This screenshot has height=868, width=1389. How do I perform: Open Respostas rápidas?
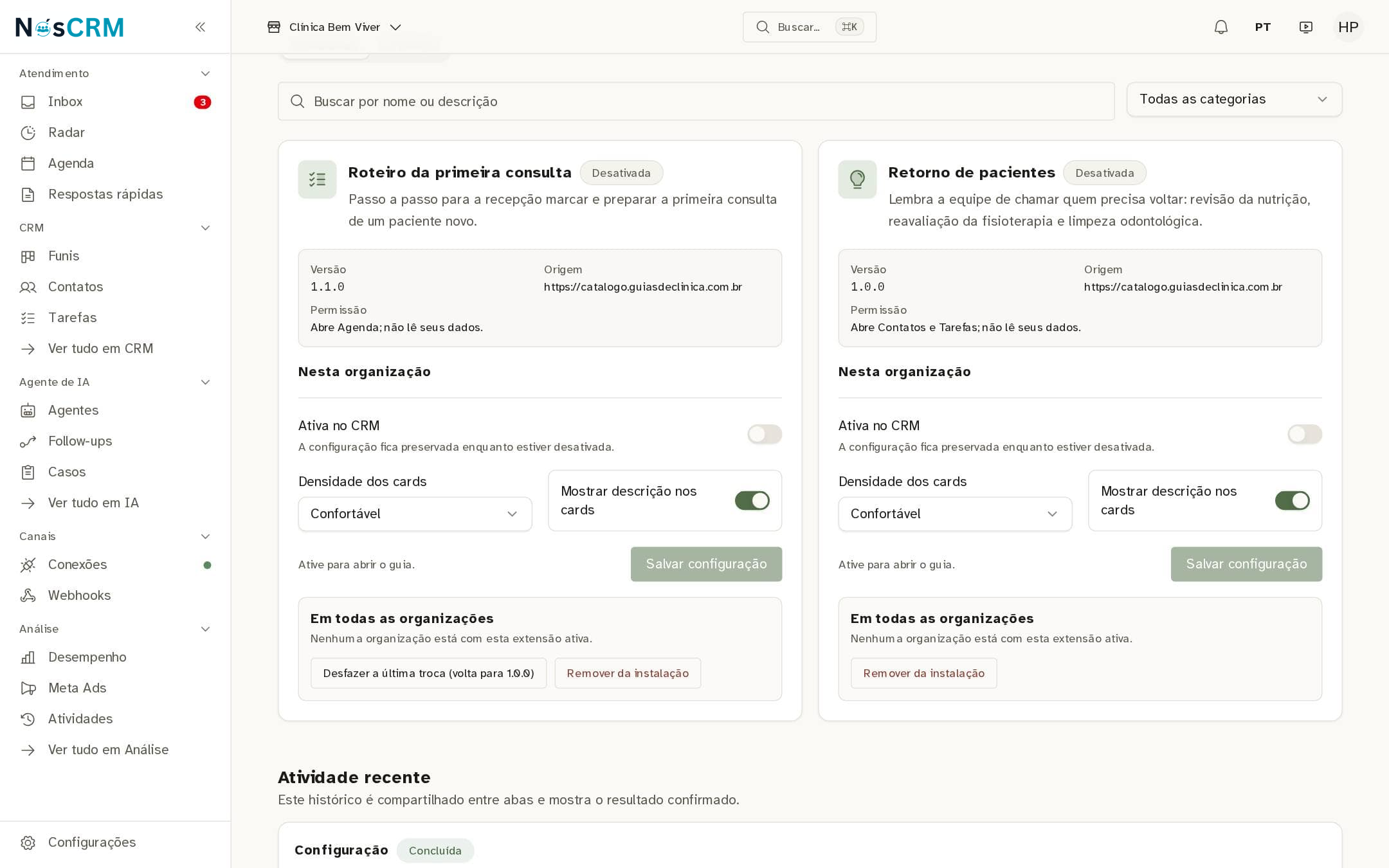[116, 194]
